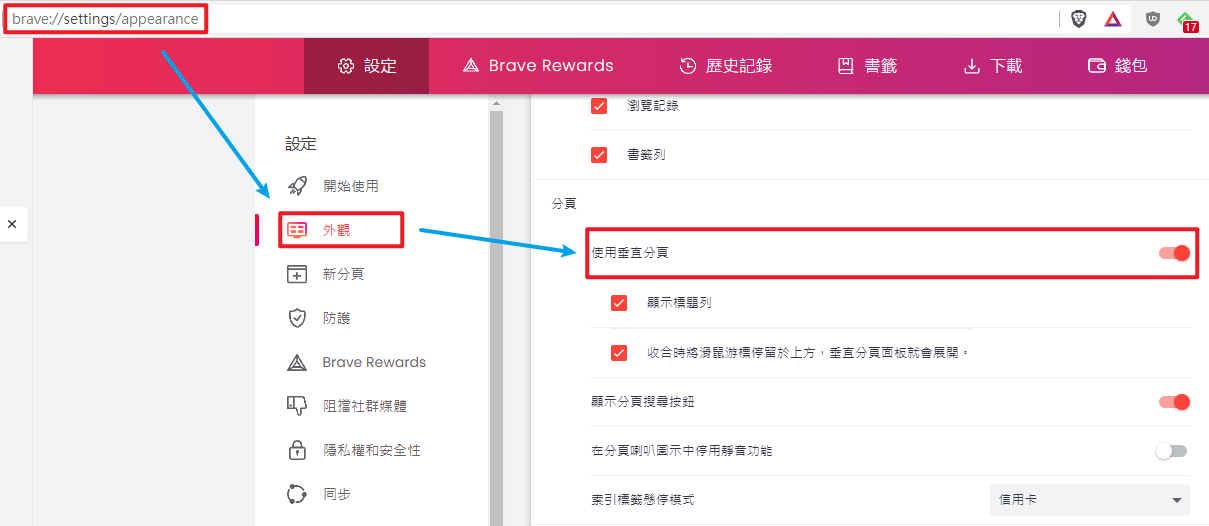
Task: Click the 分頁 section heading
Action: pos(564,203)
